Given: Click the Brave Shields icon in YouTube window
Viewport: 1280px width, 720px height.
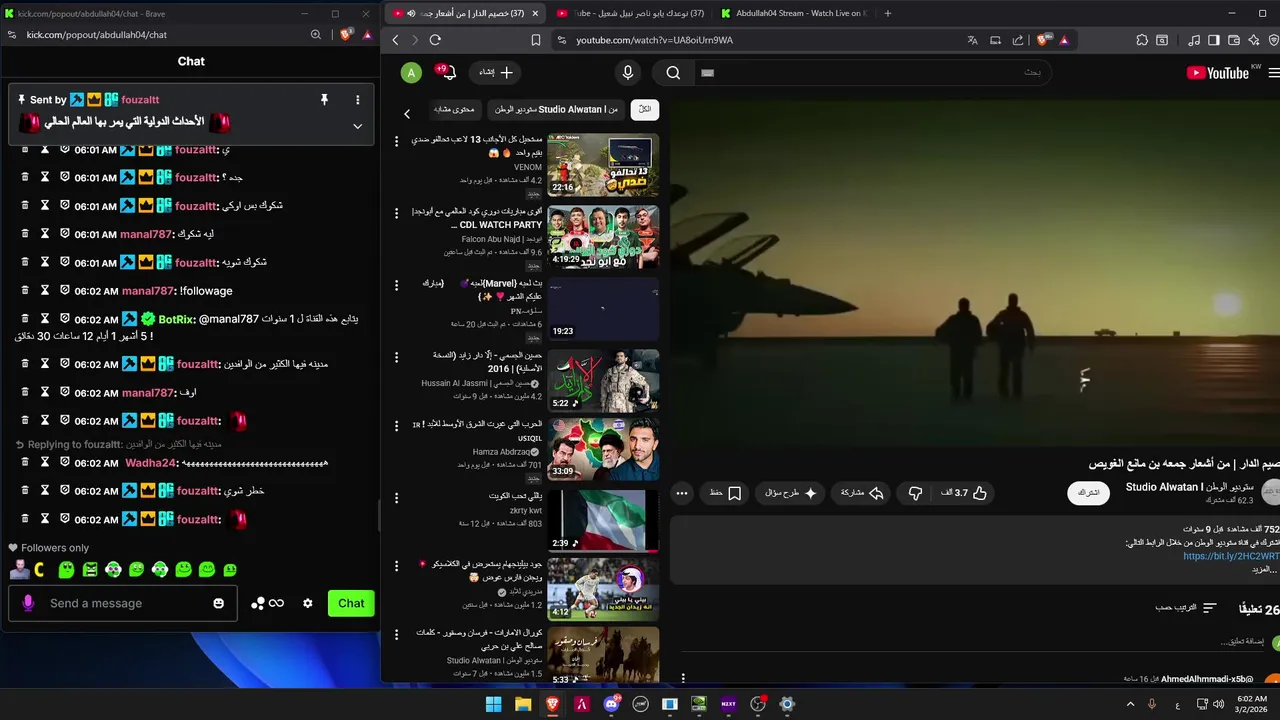Looking at the screenshot, I should (1045, 40).
